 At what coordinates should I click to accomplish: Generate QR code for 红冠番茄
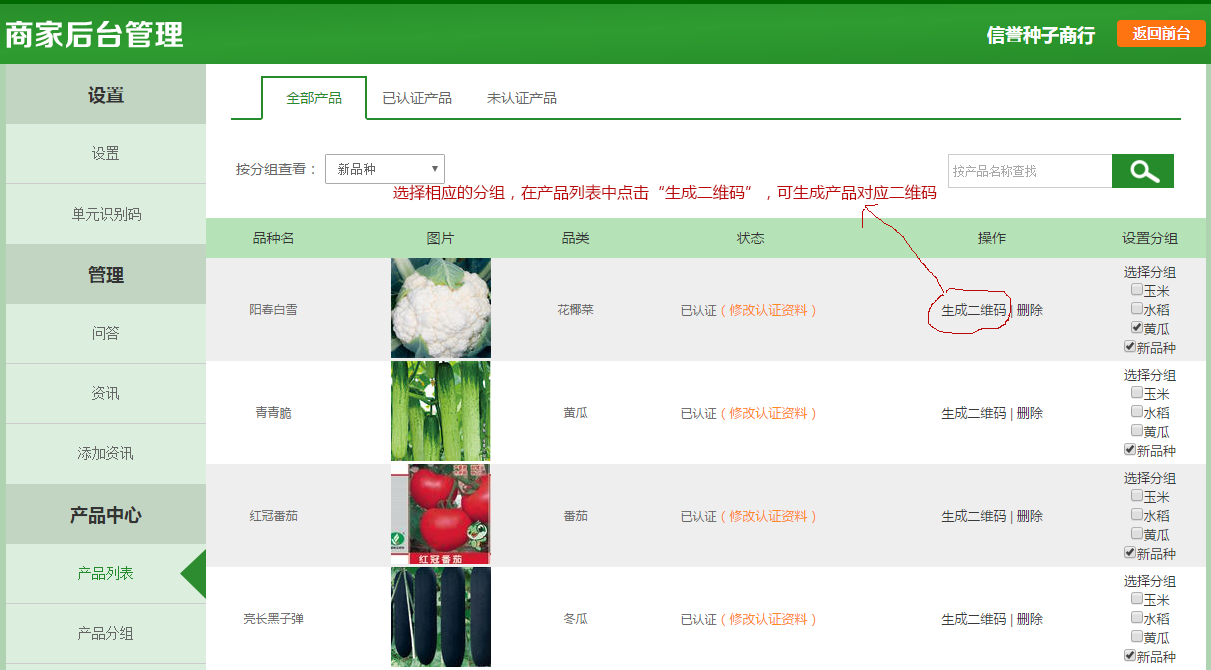coord(973,516)
